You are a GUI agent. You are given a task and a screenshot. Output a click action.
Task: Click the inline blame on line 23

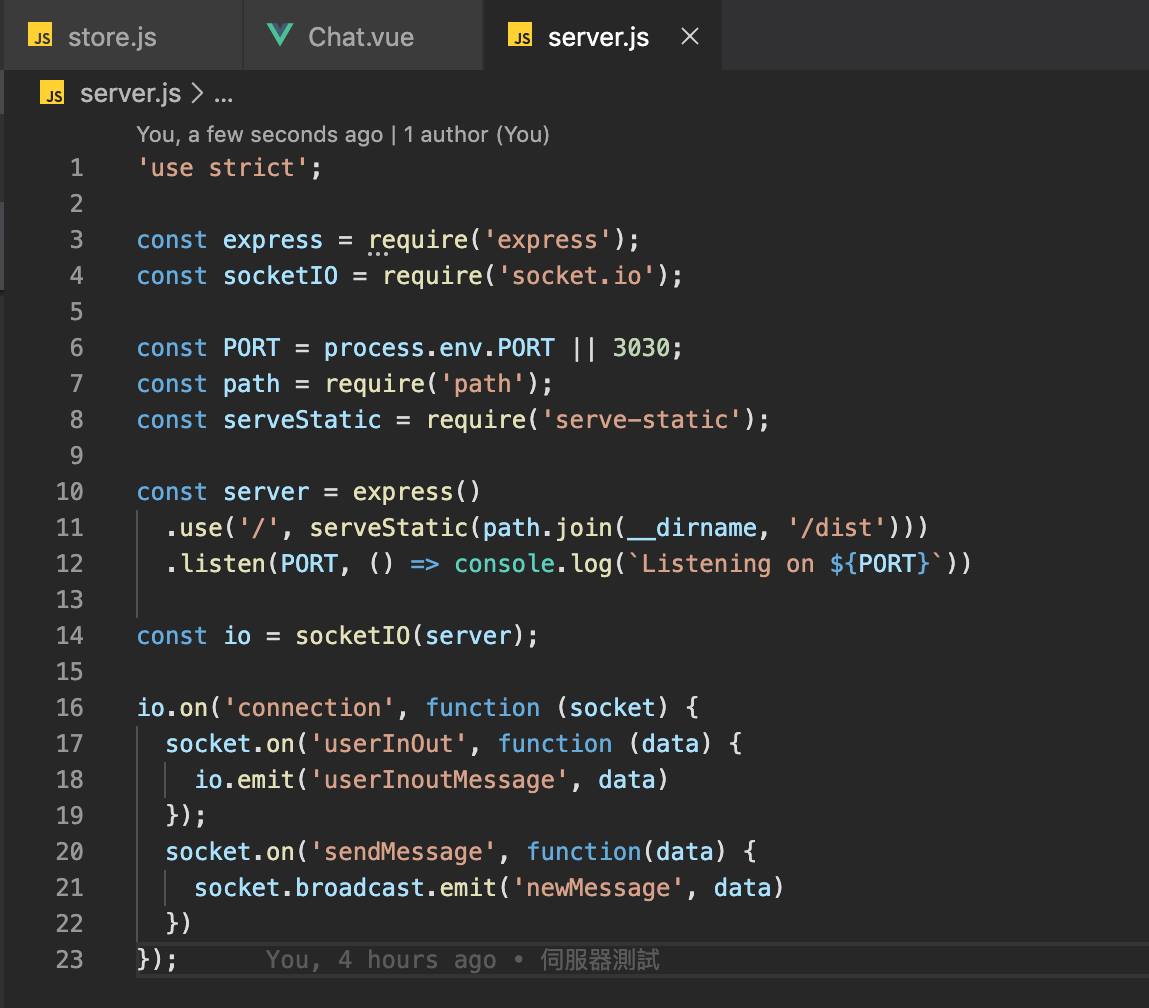(x=462, y=960)
